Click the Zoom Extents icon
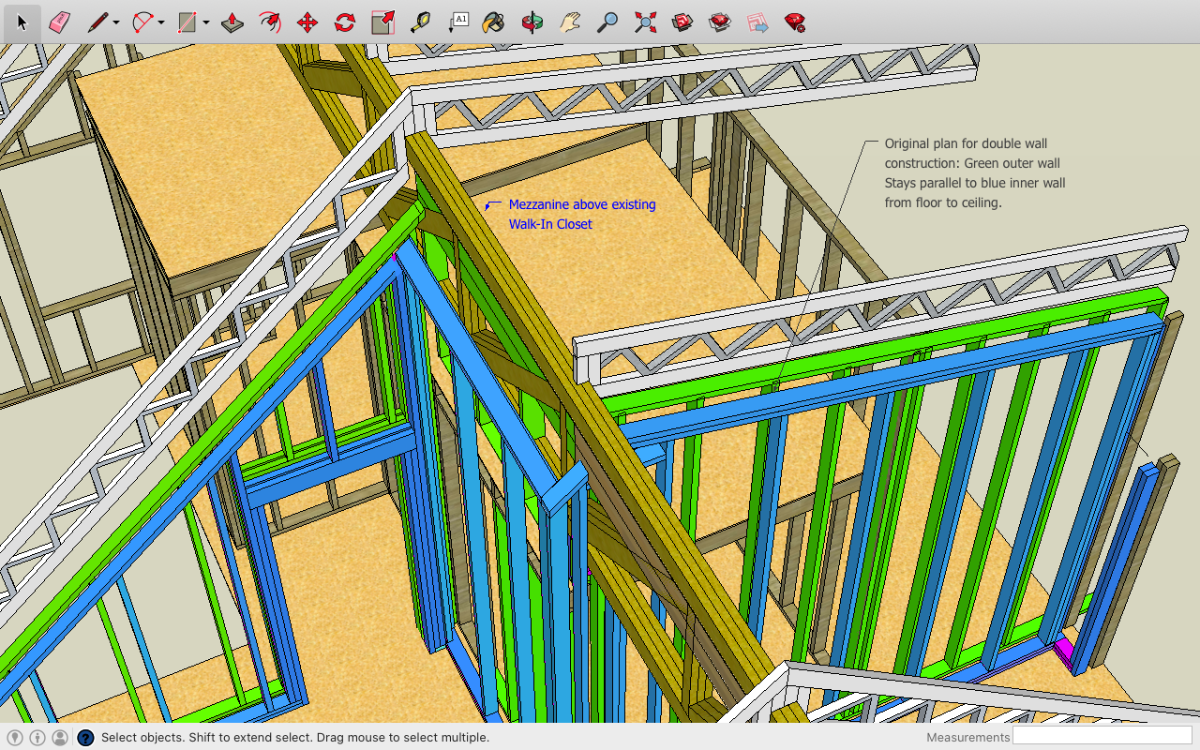Viewport: 1200px width, 750px height. click(646, 22)
